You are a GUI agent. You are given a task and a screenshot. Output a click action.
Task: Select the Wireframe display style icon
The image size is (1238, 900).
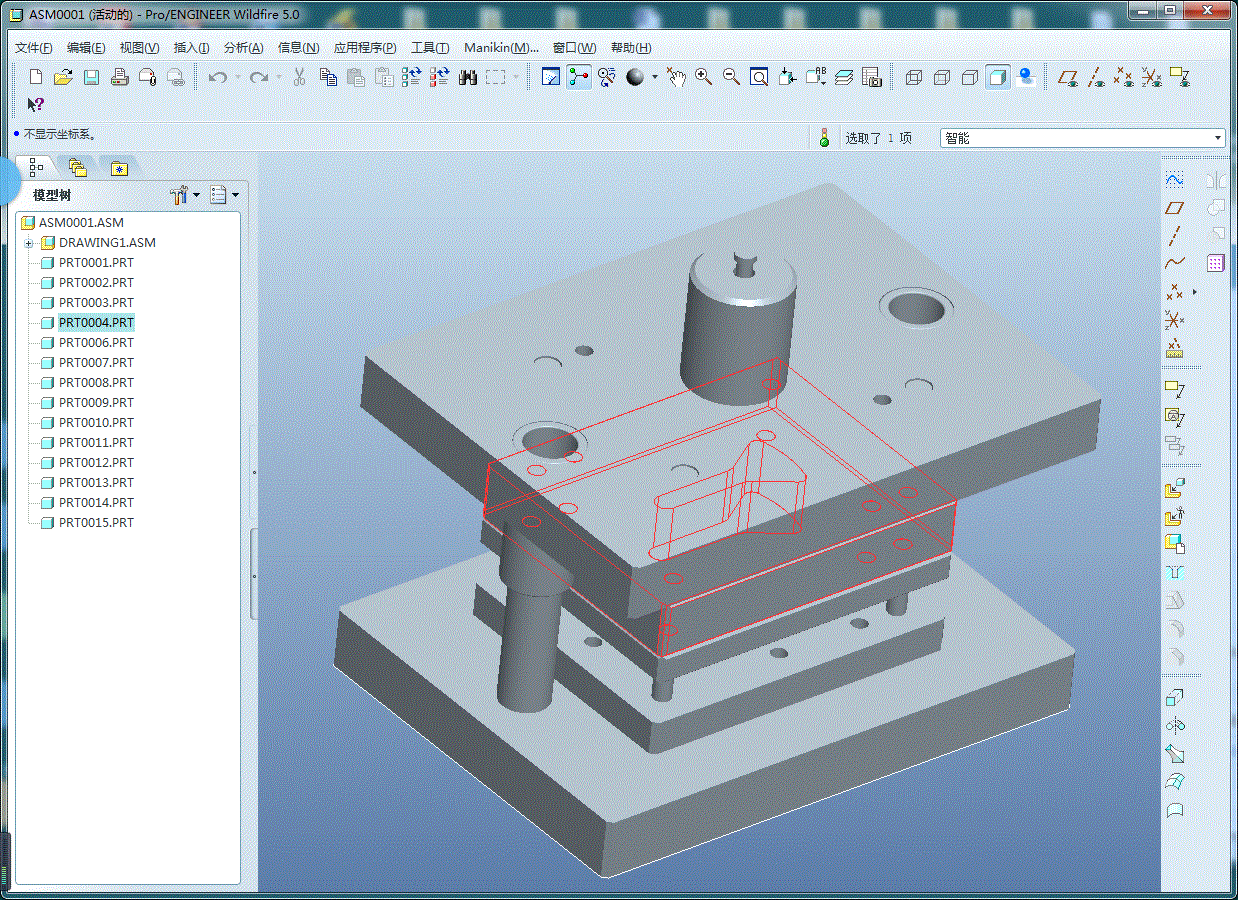pyautogui.click(x=913, y=77)
